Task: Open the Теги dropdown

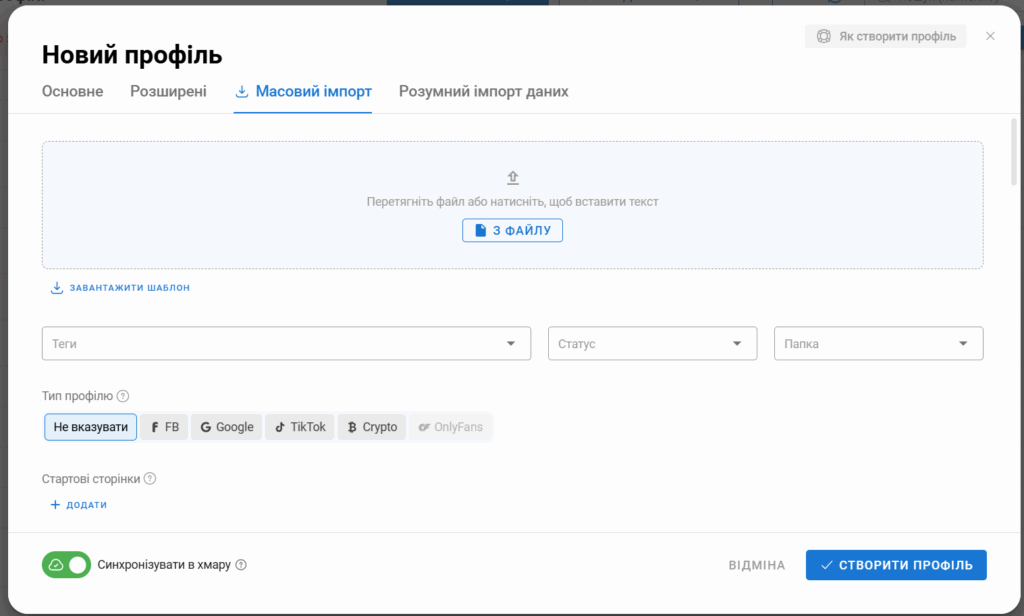Action: (x=286, y=344)
